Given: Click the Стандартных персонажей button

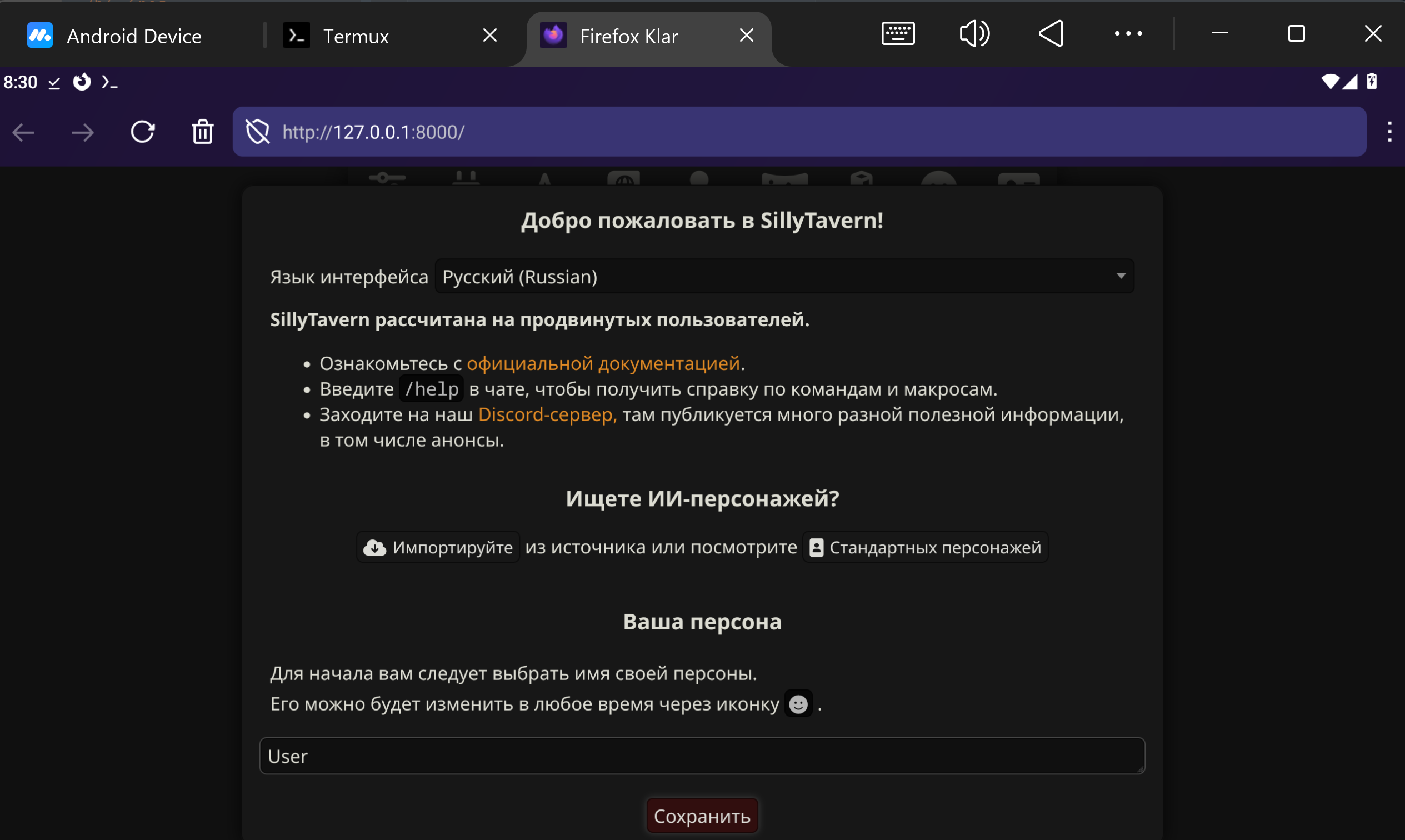Looking at the screenshot, I should coord(924,547).
